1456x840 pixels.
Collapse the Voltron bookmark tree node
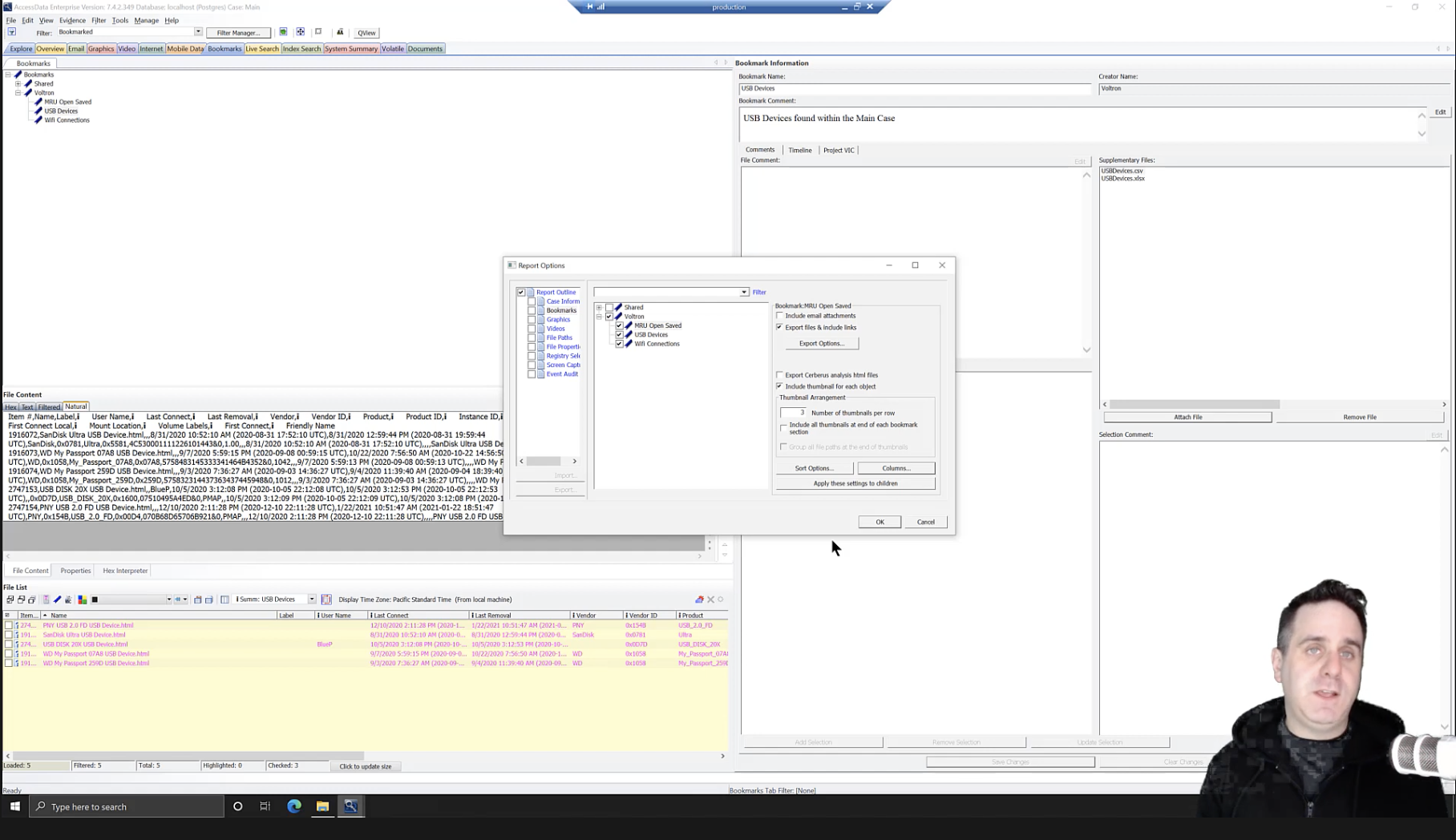600,316
